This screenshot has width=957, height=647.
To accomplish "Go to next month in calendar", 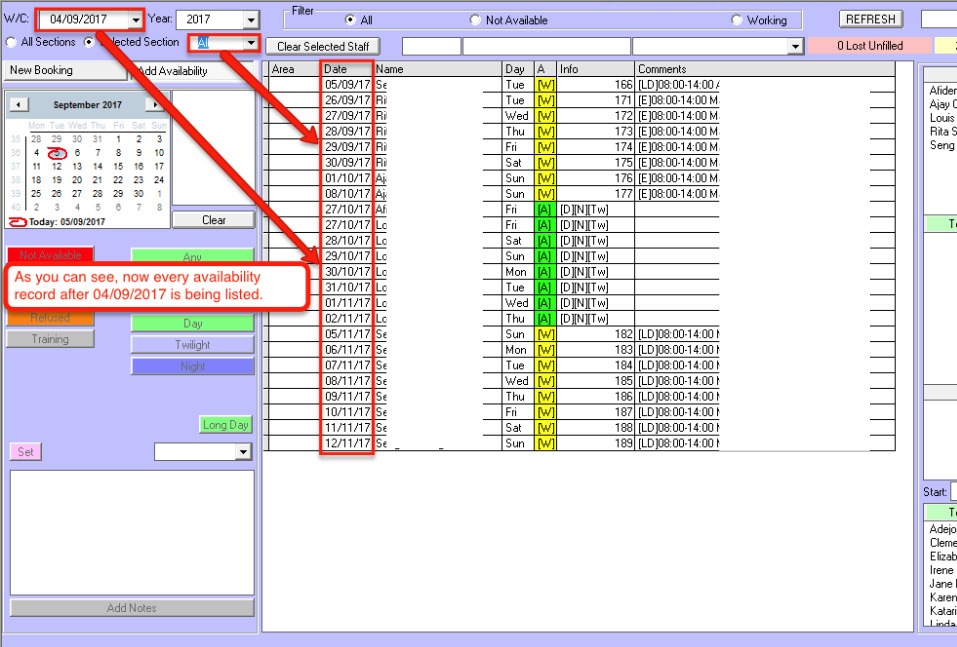I will tap(155, 105).
